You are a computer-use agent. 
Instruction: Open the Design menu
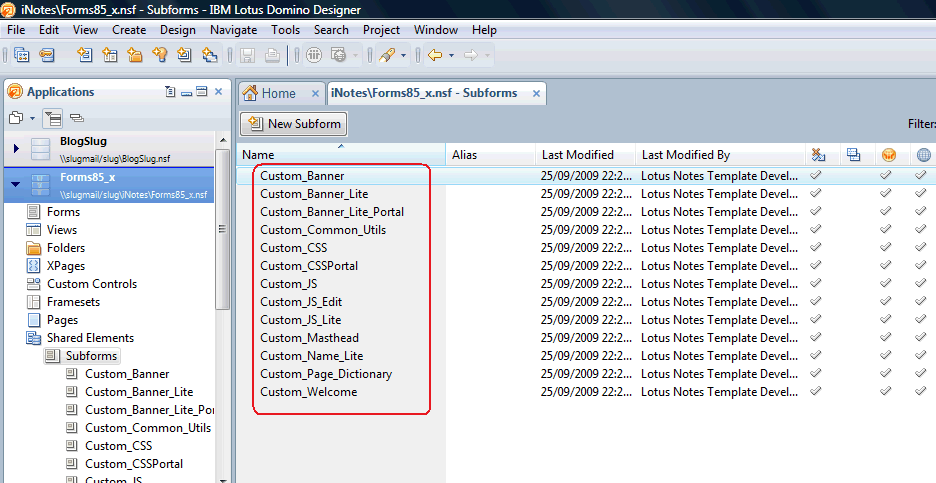coord(177,30)
